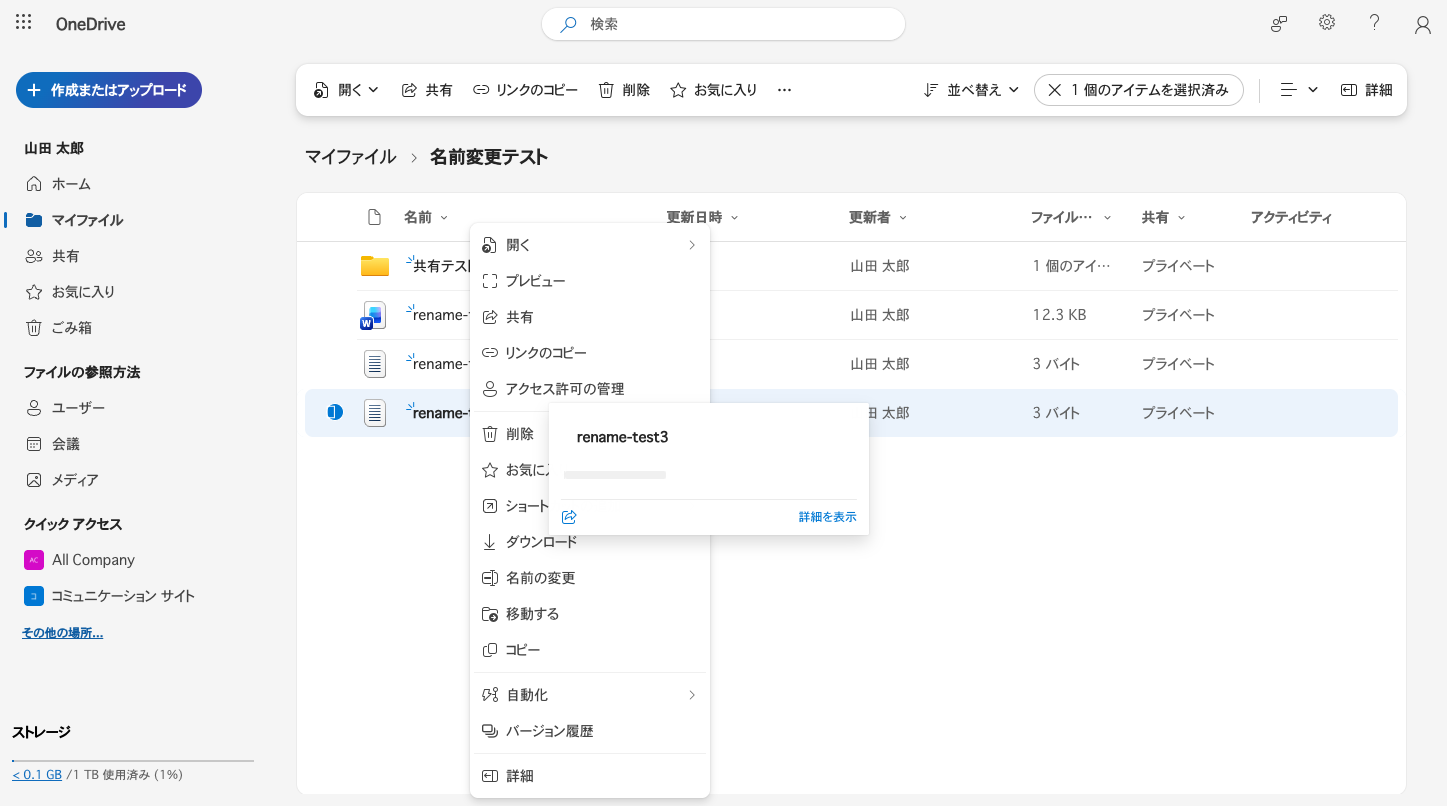Choose 削除 in the context menu
The image size is (1447, 806).
(x=510, y=434)
